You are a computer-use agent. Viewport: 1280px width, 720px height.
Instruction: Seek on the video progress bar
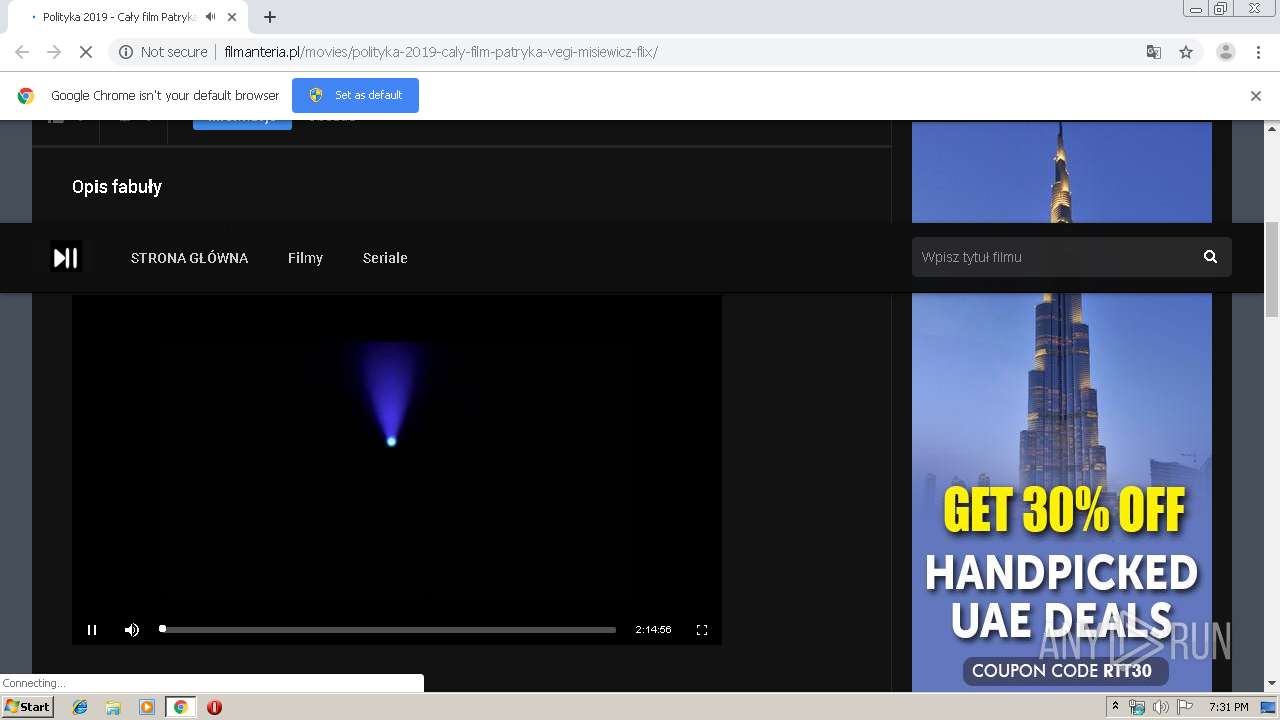pyautogui.click(x=388, y=630)
